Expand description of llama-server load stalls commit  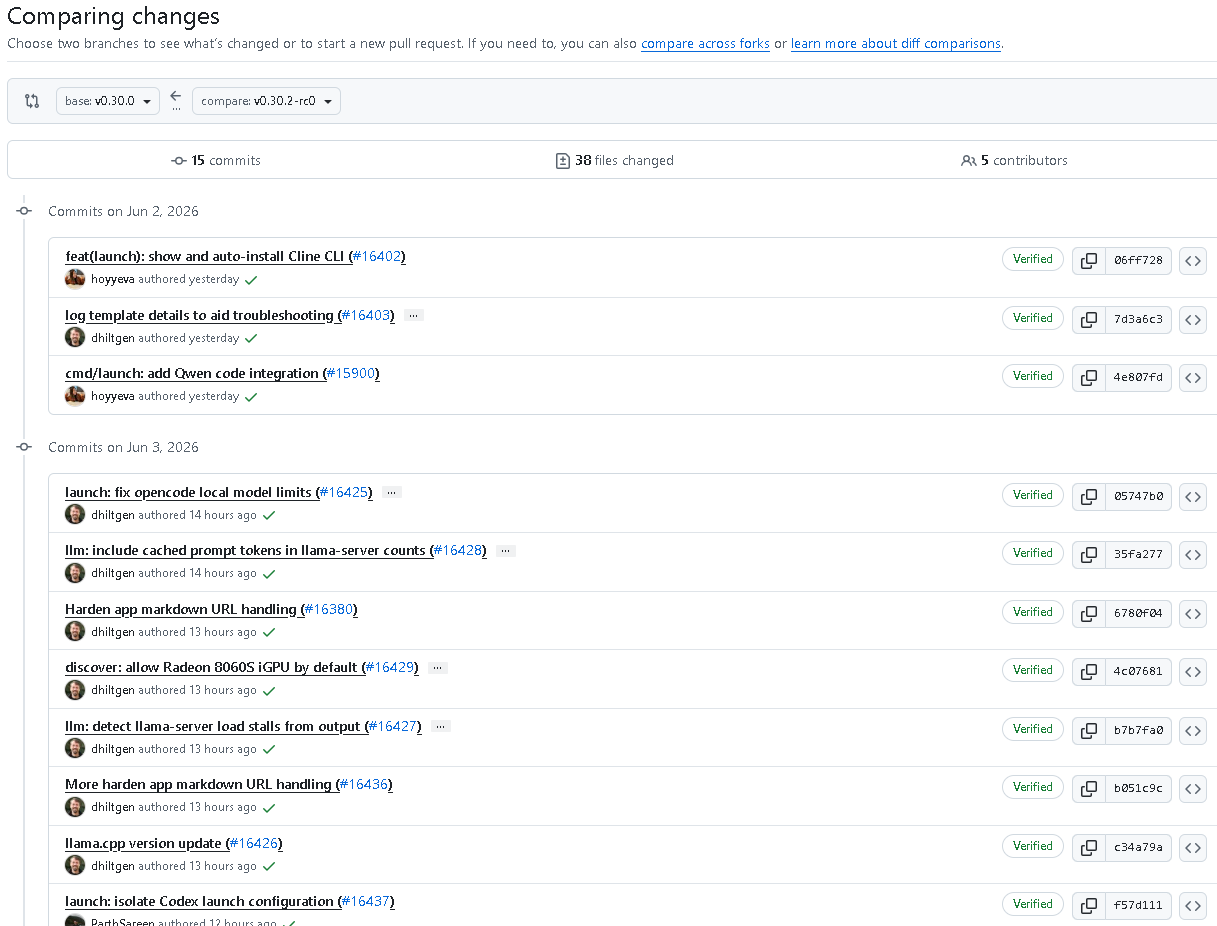[440, 726]
